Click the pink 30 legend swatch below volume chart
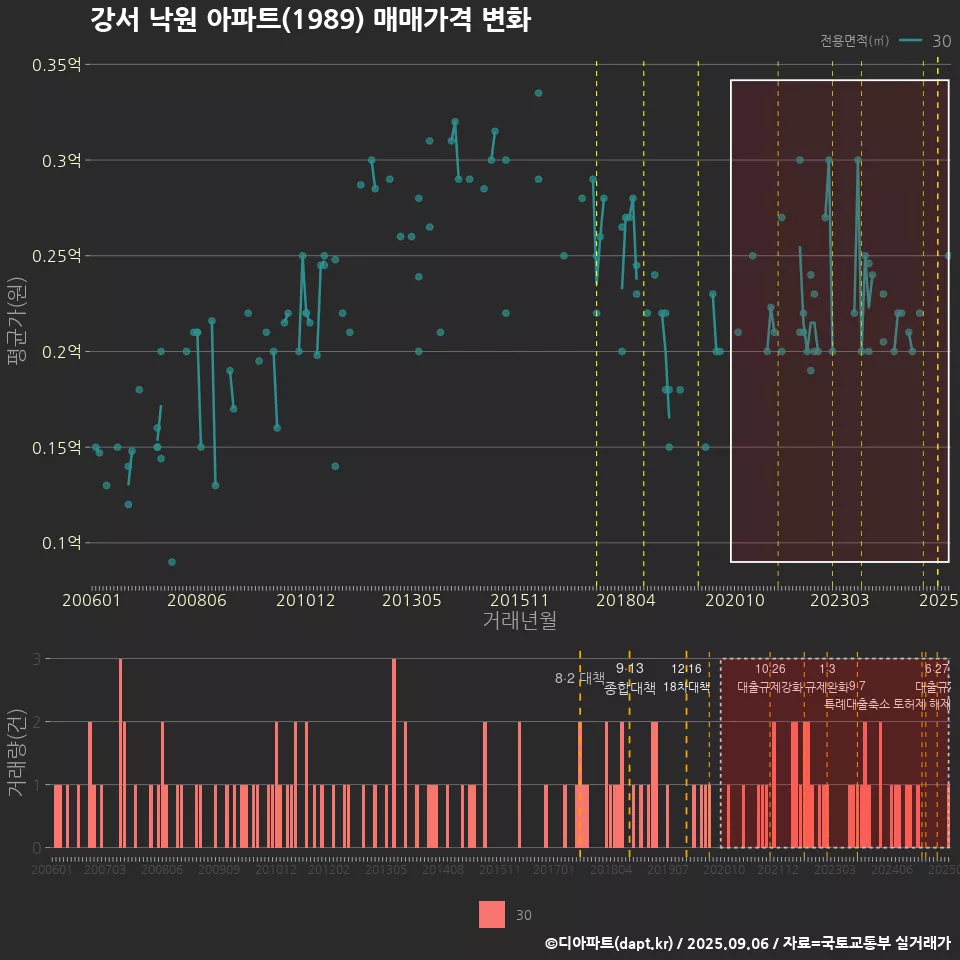The height and width of the screenshot is (960, 960). pyautogui.click(x=492, y=914)
